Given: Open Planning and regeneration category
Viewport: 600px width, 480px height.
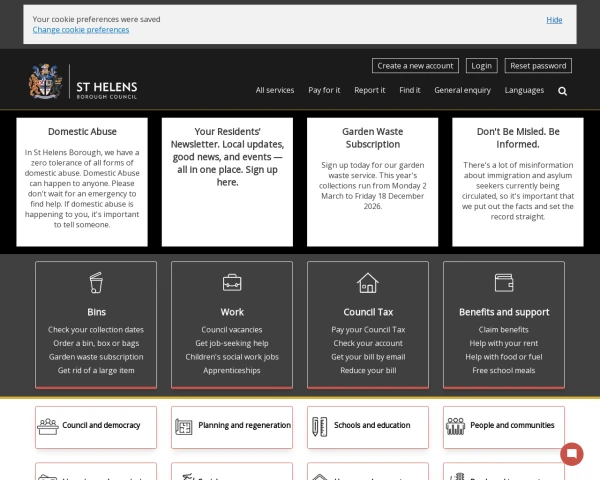Looking at the screenshot, I should [x=232, y=427].
